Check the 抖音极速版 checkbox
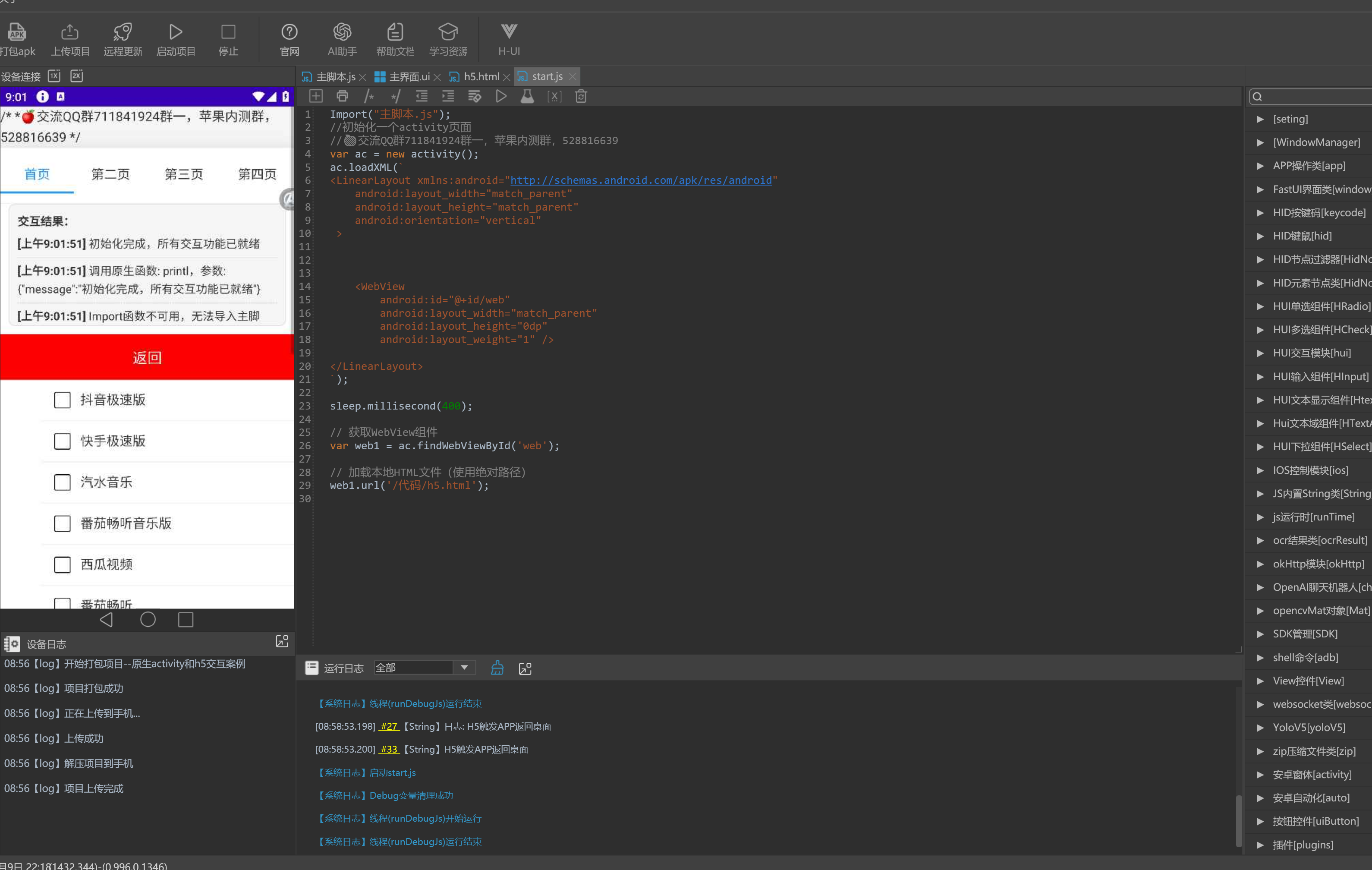Screen dimensions: 1372x870 pos(62,400)
